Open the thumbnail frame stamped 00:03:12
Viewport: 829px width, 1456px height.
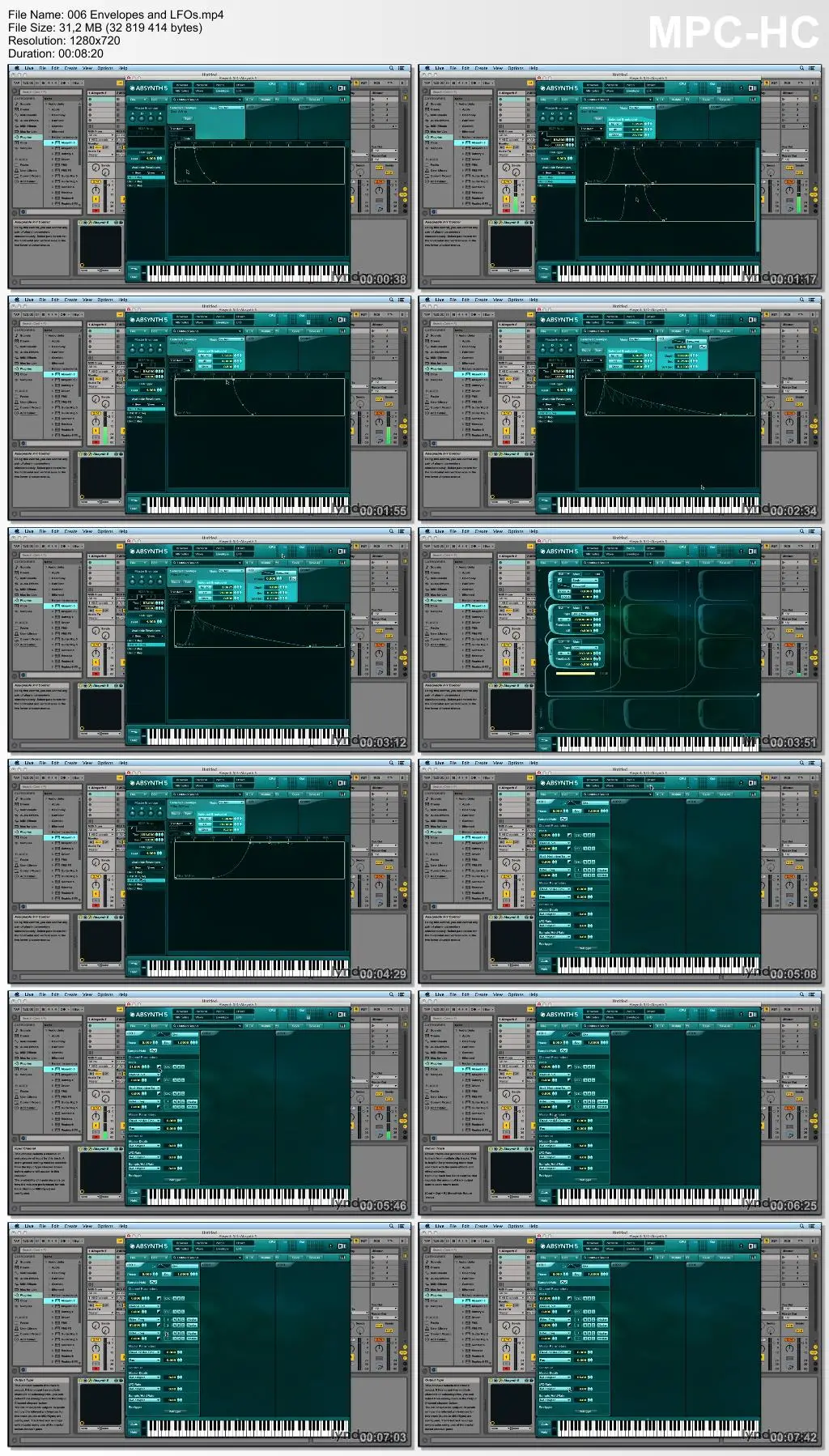coord(210,640)
